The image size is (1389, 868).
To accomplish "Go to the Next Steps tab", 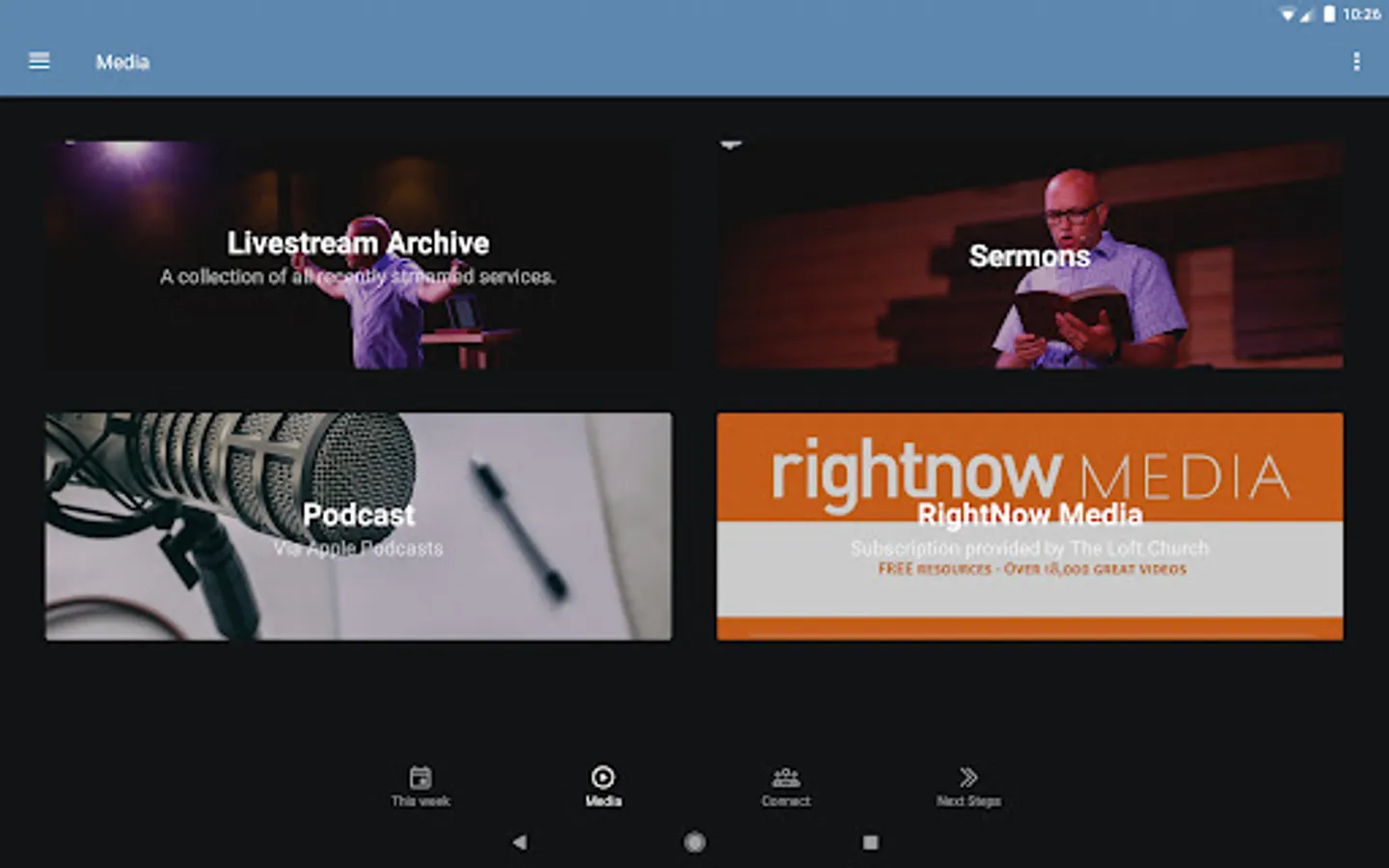I will tap(968, 786).
